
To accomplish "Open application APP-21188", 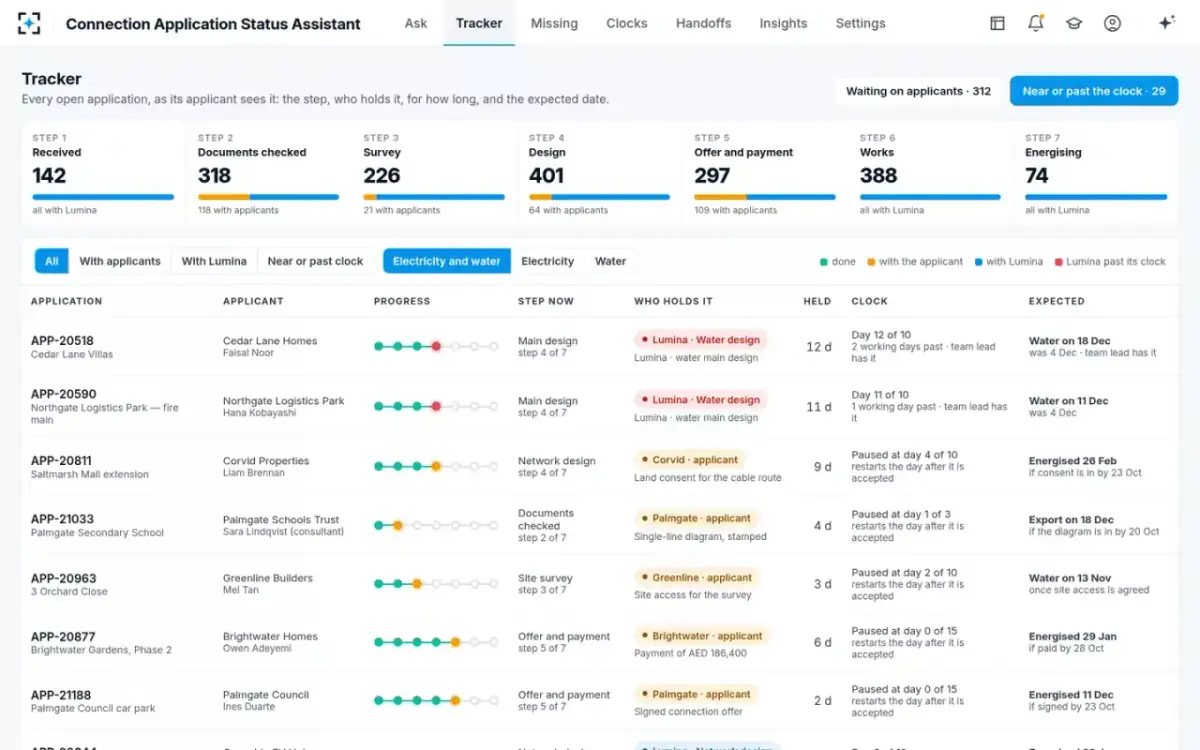I will coord(61,695).
